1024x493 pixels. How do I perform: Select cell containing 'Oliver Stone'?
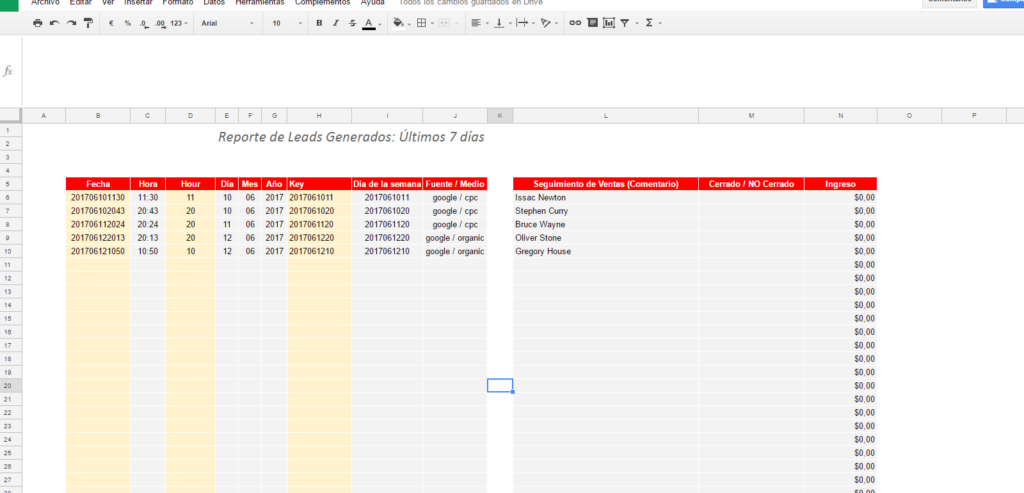coord(605,238)
